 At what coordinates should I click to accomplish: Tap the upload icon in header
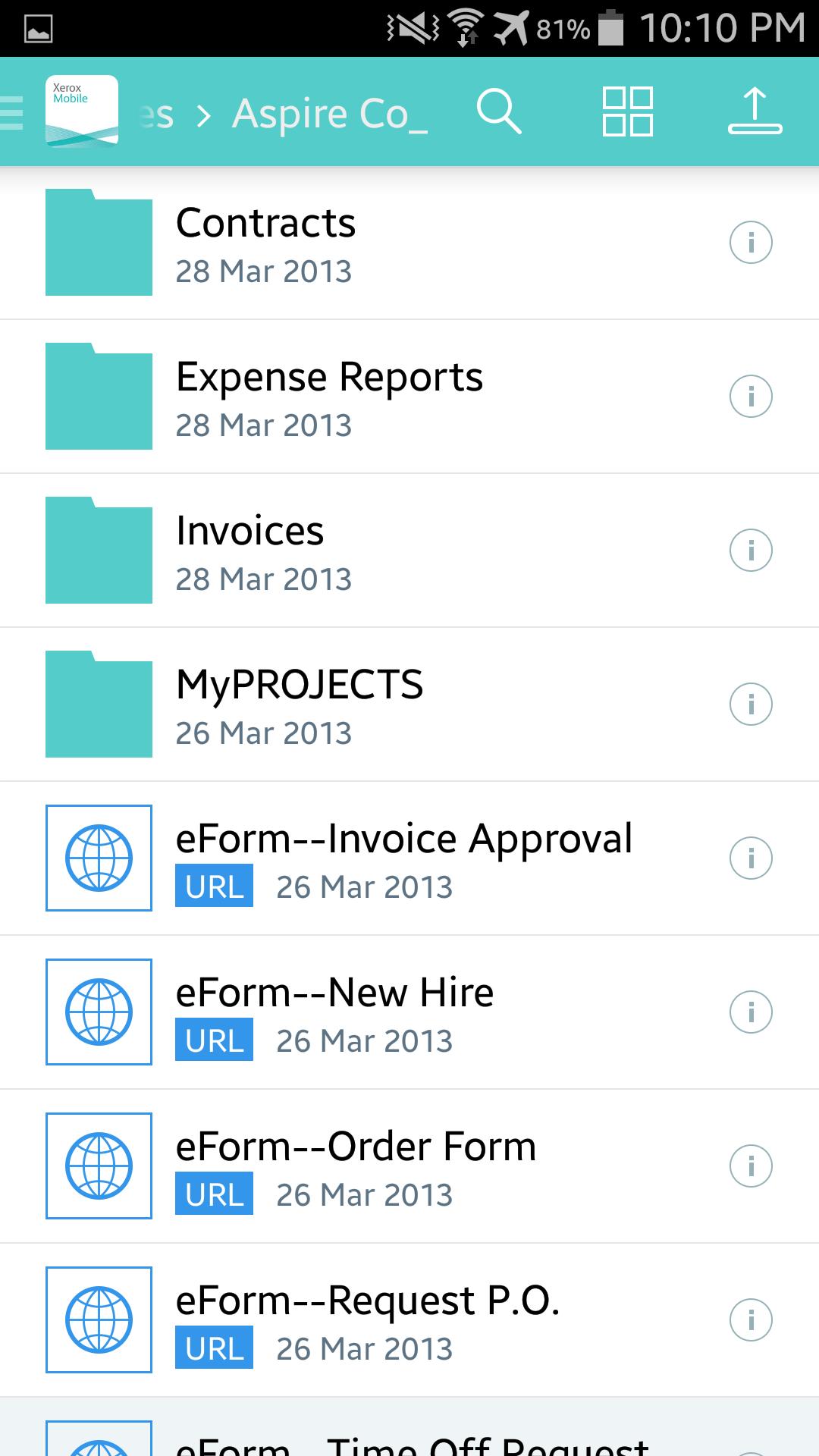(x=755, y=111)
